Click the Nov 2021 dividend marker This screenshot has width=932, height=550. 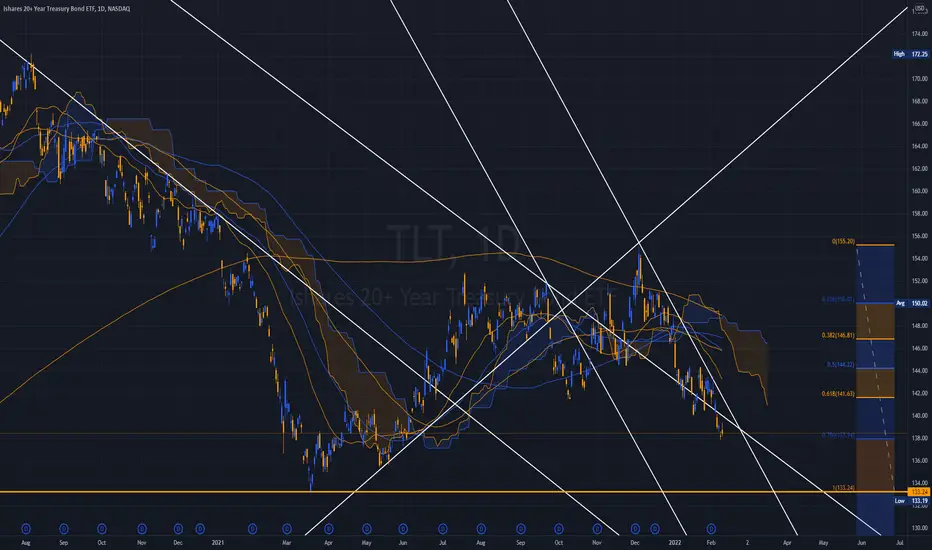point(597,529)
